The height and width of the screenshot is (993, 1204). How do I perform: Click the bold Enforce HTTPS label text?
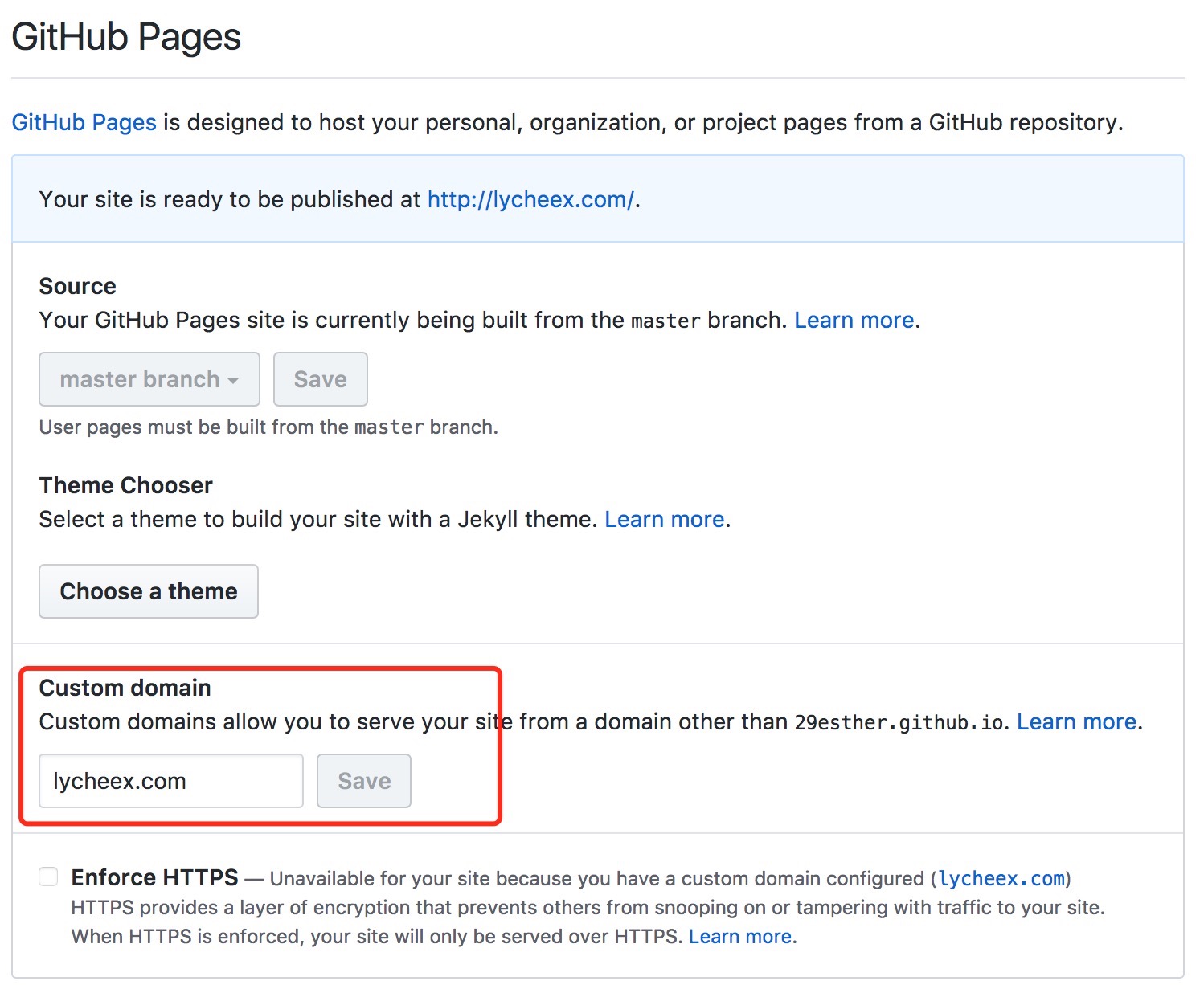pyautogui.click(x=155, y=877)
